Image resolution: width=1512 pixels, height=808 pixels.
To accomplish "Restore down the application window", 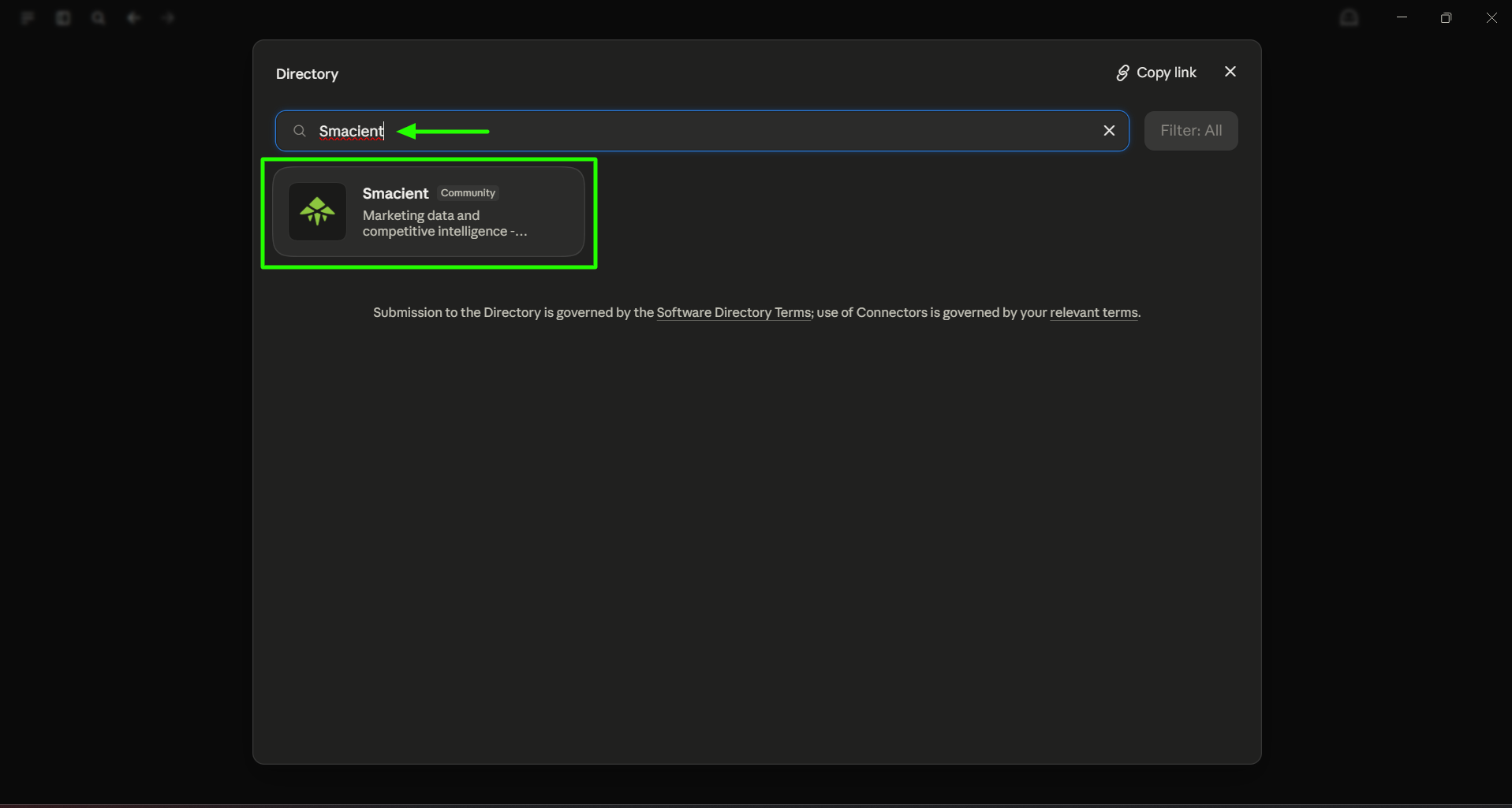I will coord(1446,17).
